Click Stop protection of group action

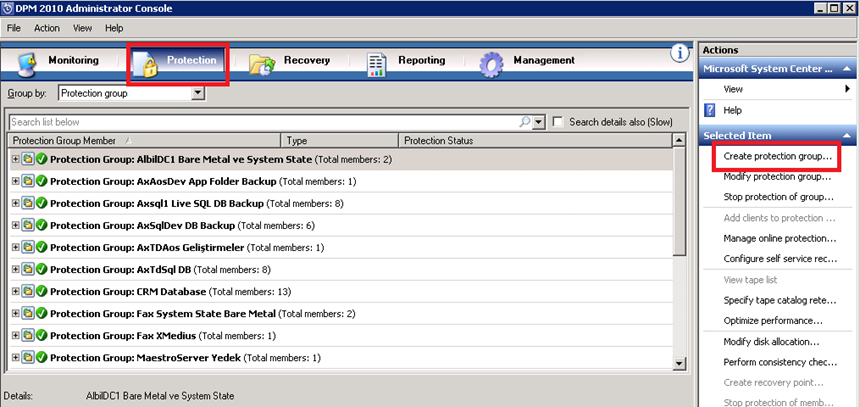point(778,196)
